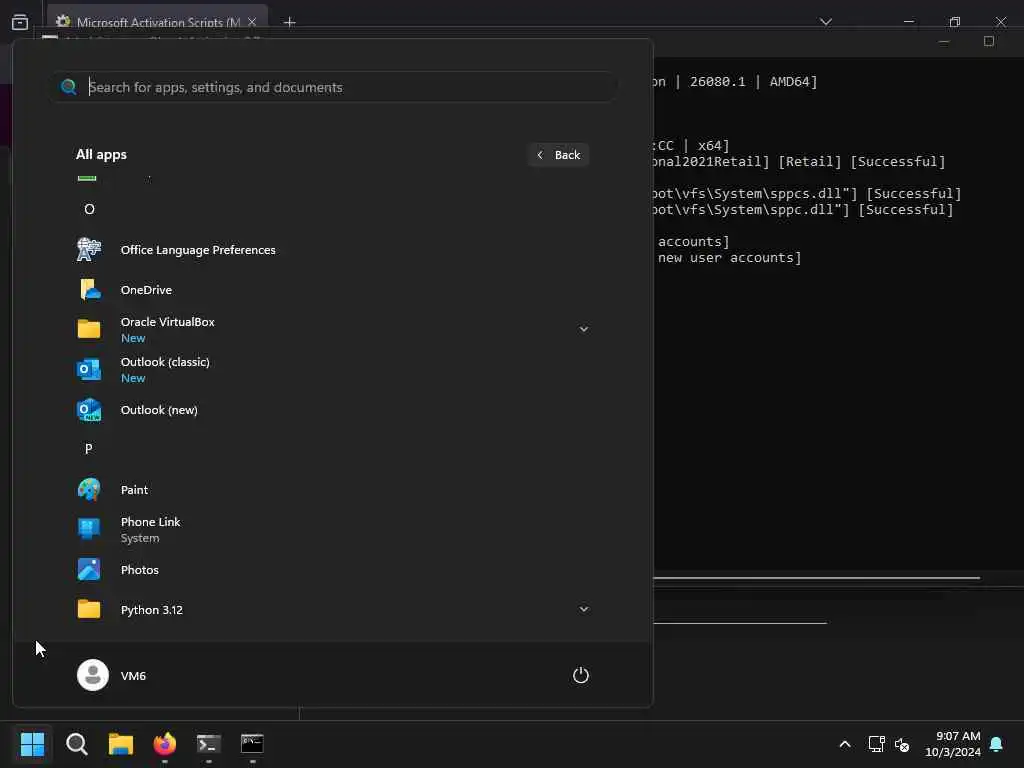1024x768 pixels.
Task: Open Paint from All apps
Action: [333, 489]
